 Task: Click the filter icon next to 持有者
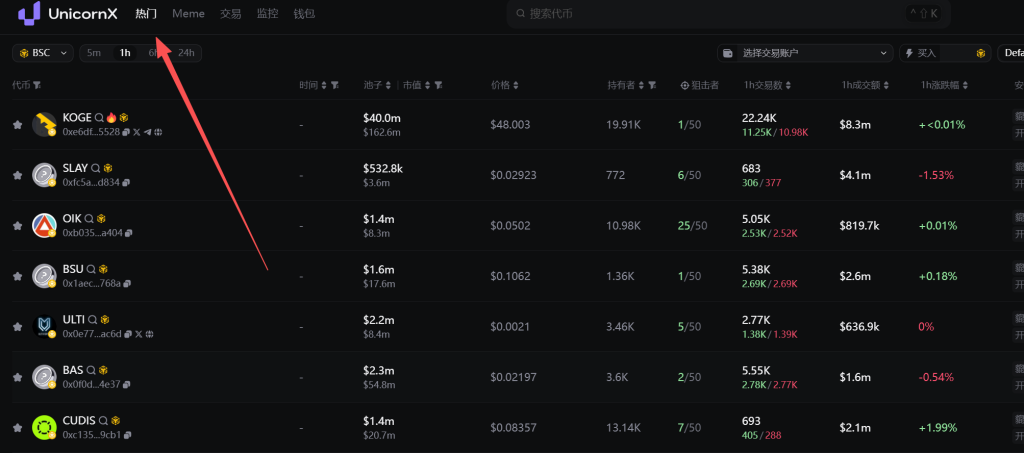tap(652, 85)
